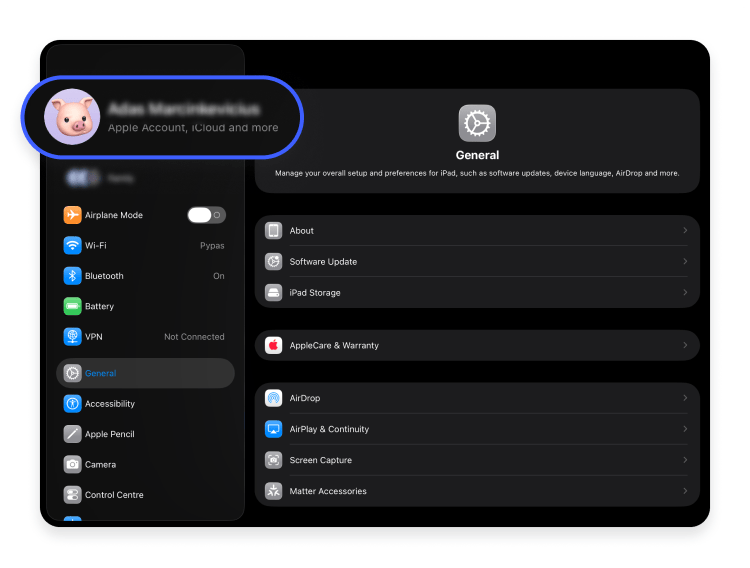Click the AirPlay & Continuity label
The height and width of the screenshot is (568, 750).
(x=329, y=429)
